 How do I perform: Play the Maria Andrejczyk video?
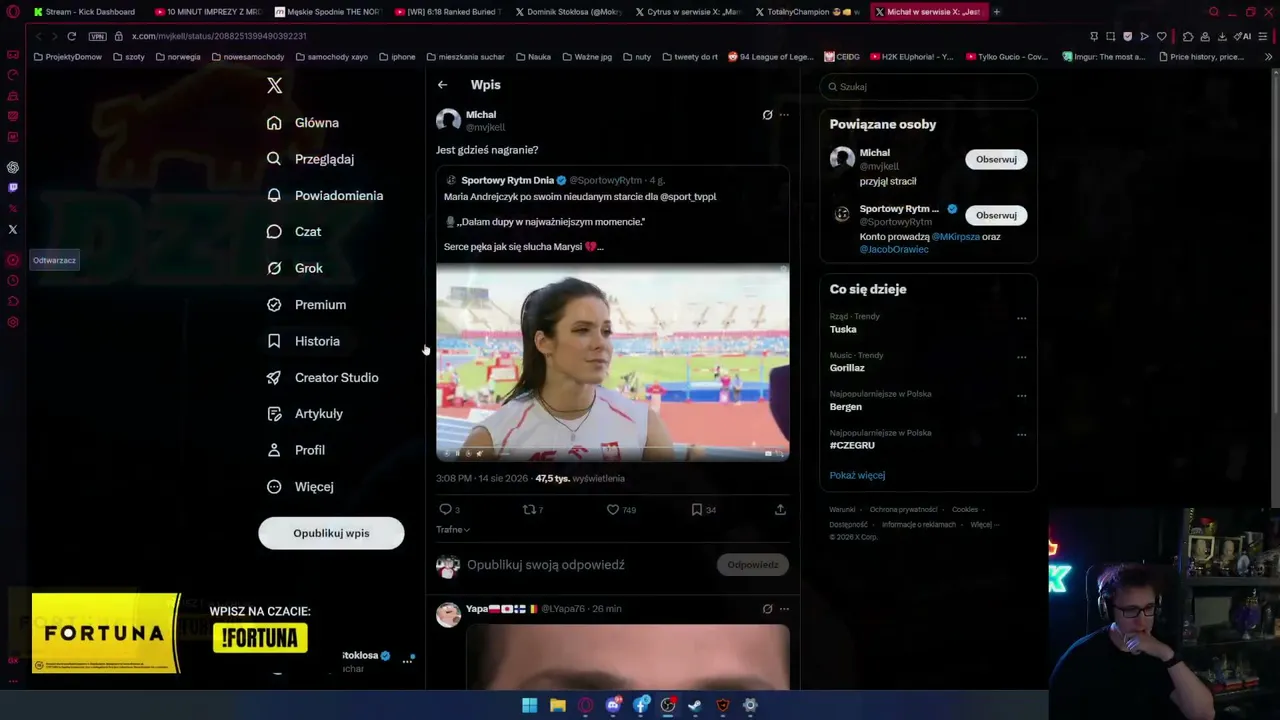coord(612,362)
